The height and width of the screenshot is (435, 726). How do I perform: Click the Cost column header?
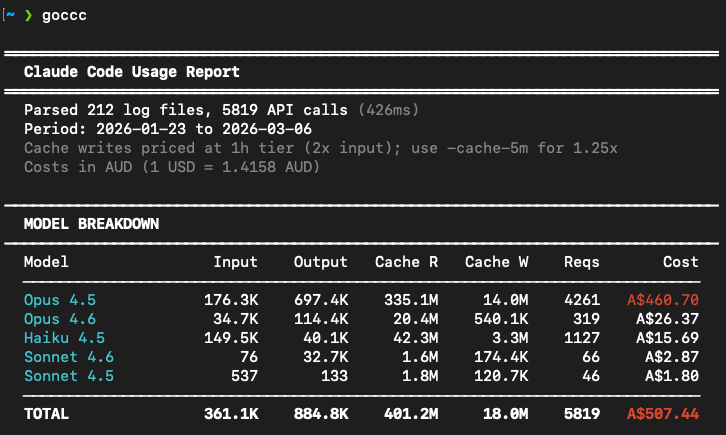pyautogui.click(x=680, y=262)
